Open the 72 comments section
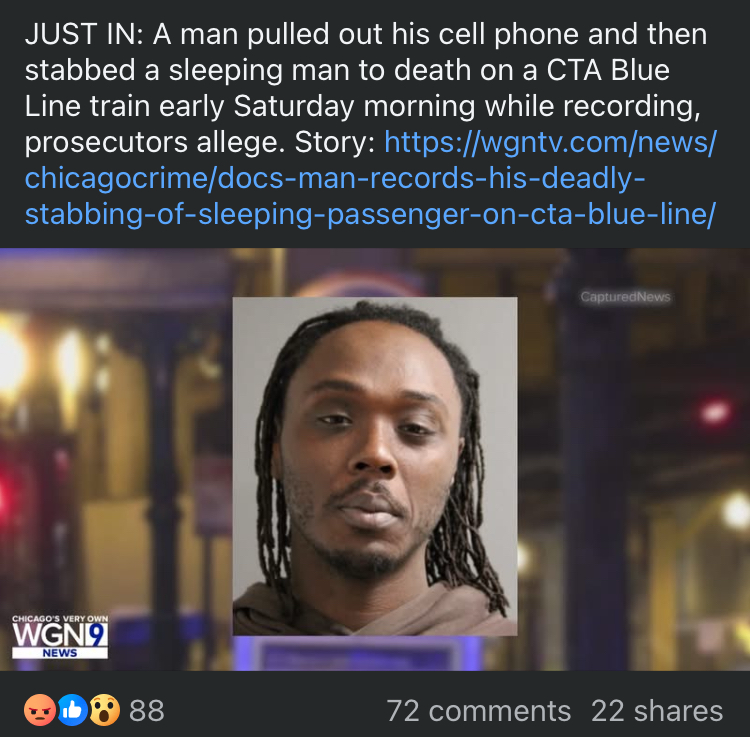 point(479,711)
